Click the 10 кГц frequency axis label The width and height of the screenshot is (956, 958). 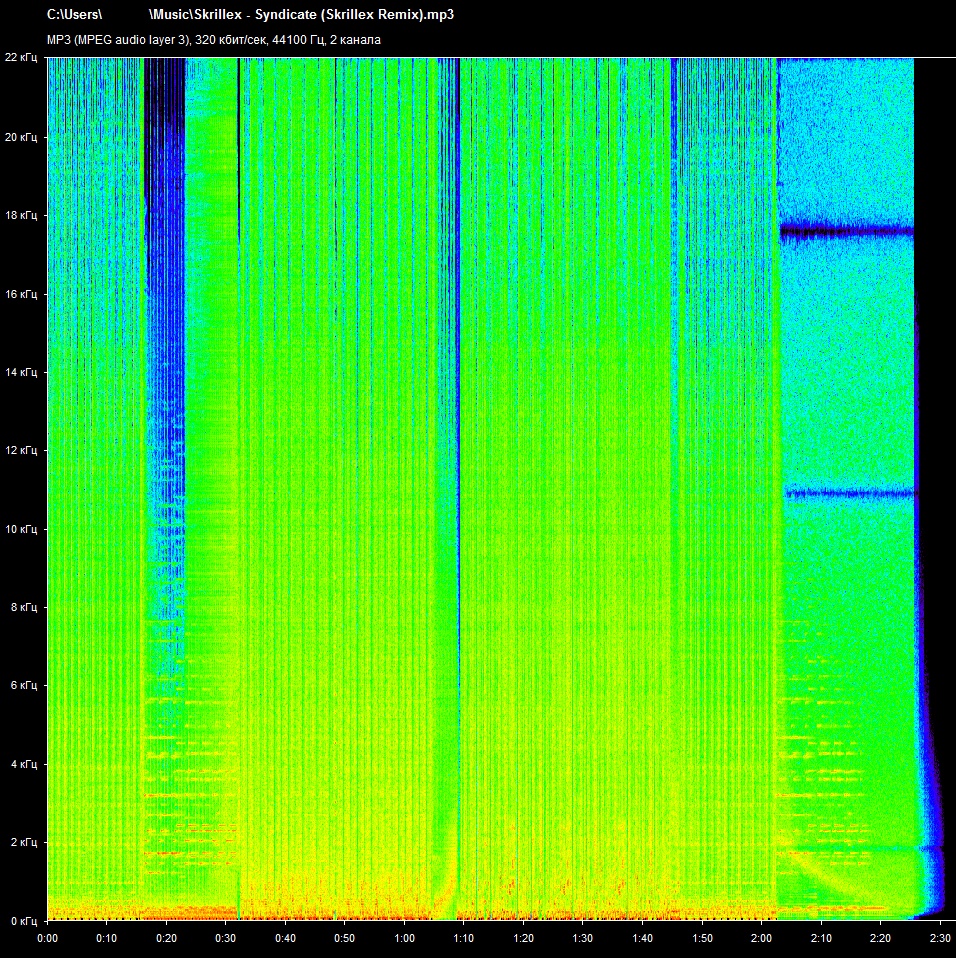21,529
